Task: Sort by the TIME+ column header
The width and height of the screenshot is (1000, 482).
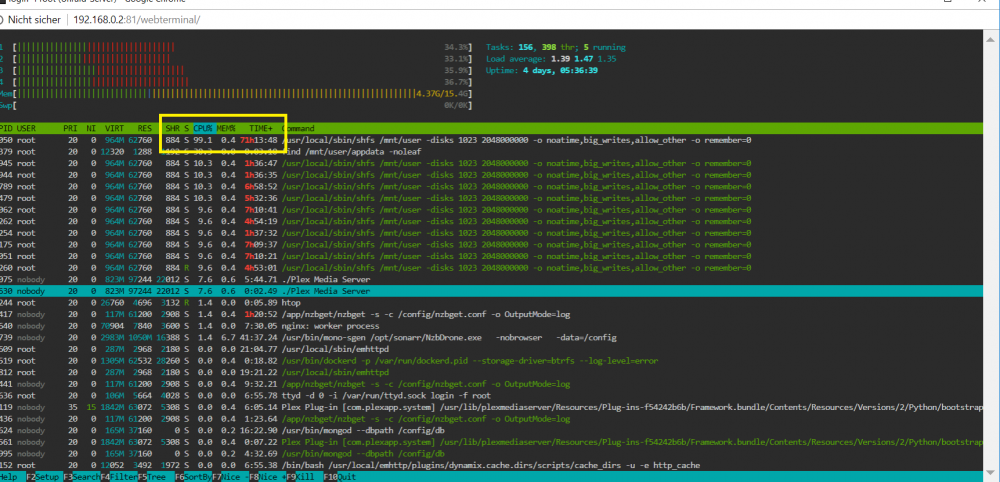Action: pos(261,128)
